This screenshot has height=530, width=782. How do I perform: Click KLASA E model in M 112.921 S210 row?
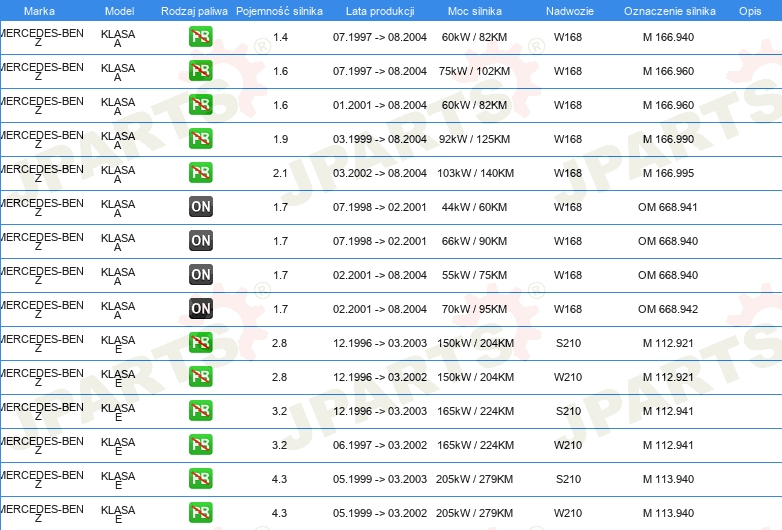click(118, 345)
